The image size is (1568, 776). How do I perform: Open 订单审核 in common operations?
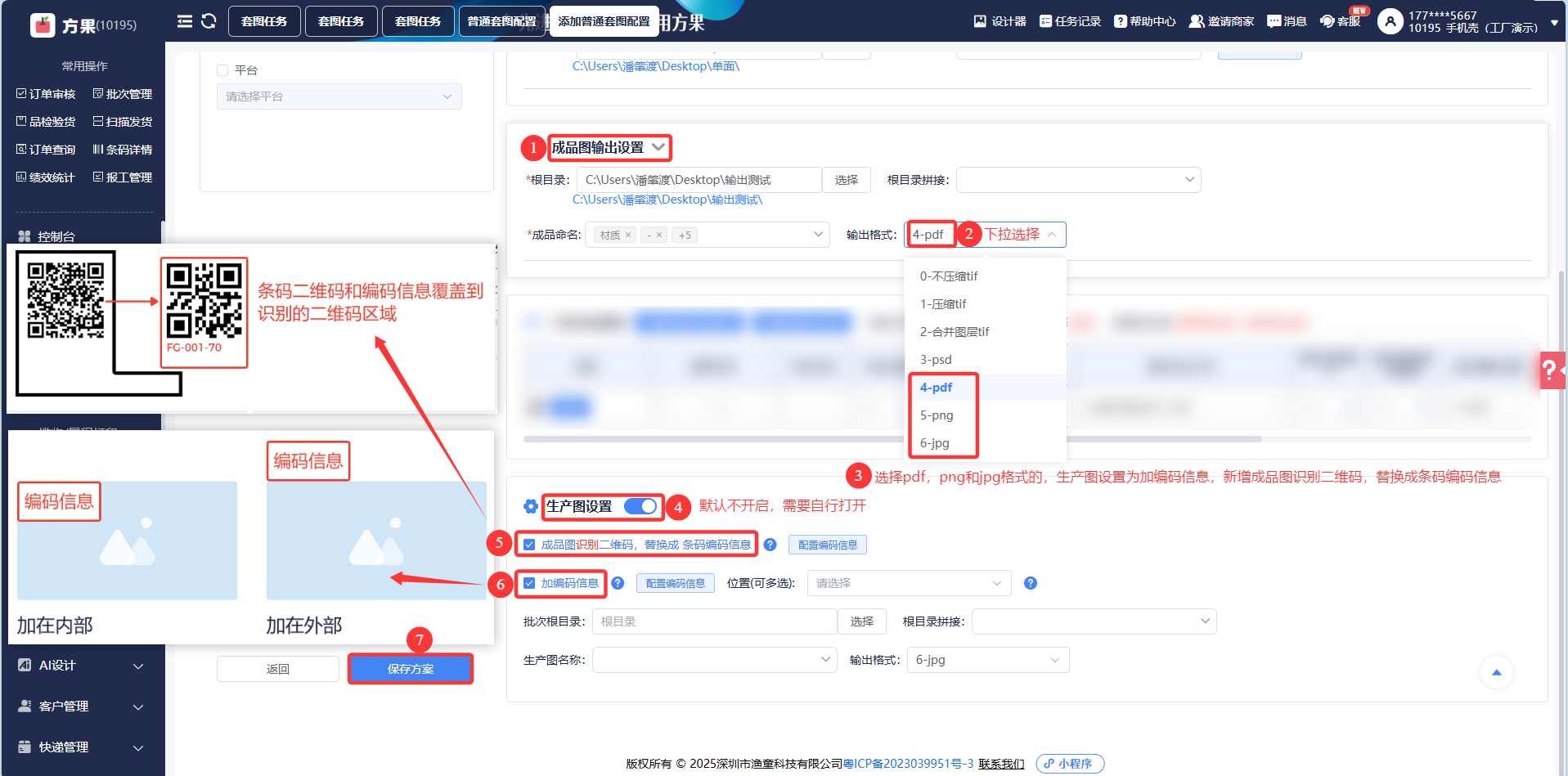click(x=46, y=94)
